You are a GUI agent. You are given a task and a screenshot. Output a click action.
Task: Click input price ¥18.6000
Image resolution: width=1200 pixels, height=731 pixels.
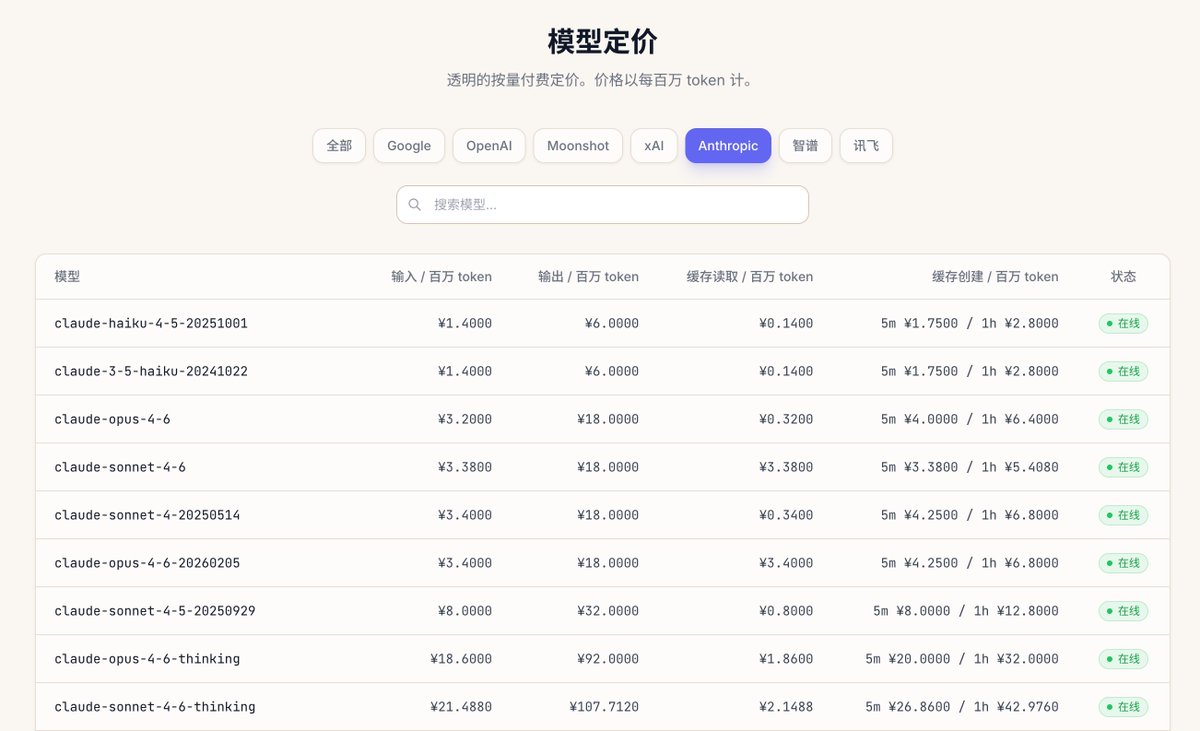pos(461,659)
